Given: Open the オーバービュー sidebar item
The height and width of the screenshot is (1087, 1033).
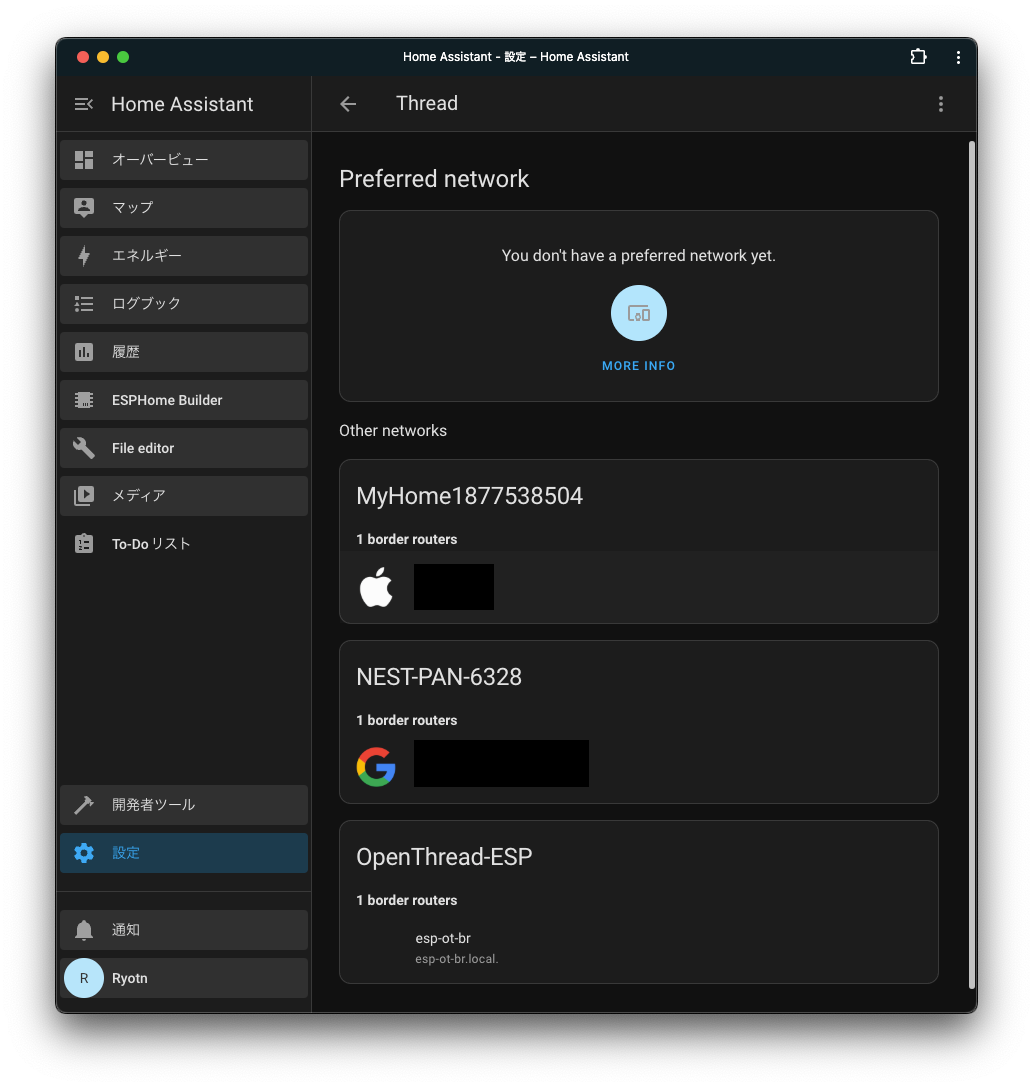Looking at the screenshot, I should pyautogui.click(x=184, y=160).
